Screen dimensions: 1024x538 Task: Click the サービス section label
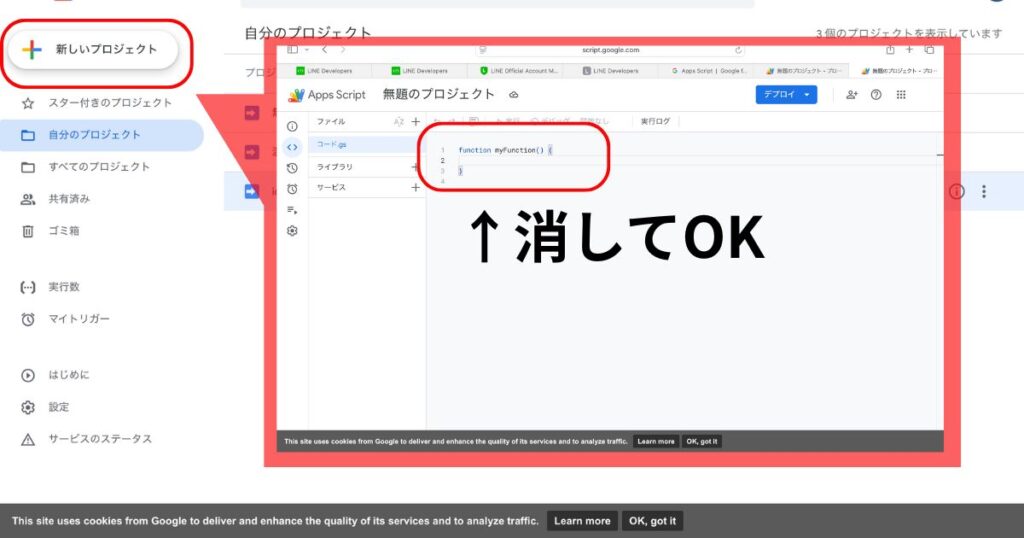point(331,188)
